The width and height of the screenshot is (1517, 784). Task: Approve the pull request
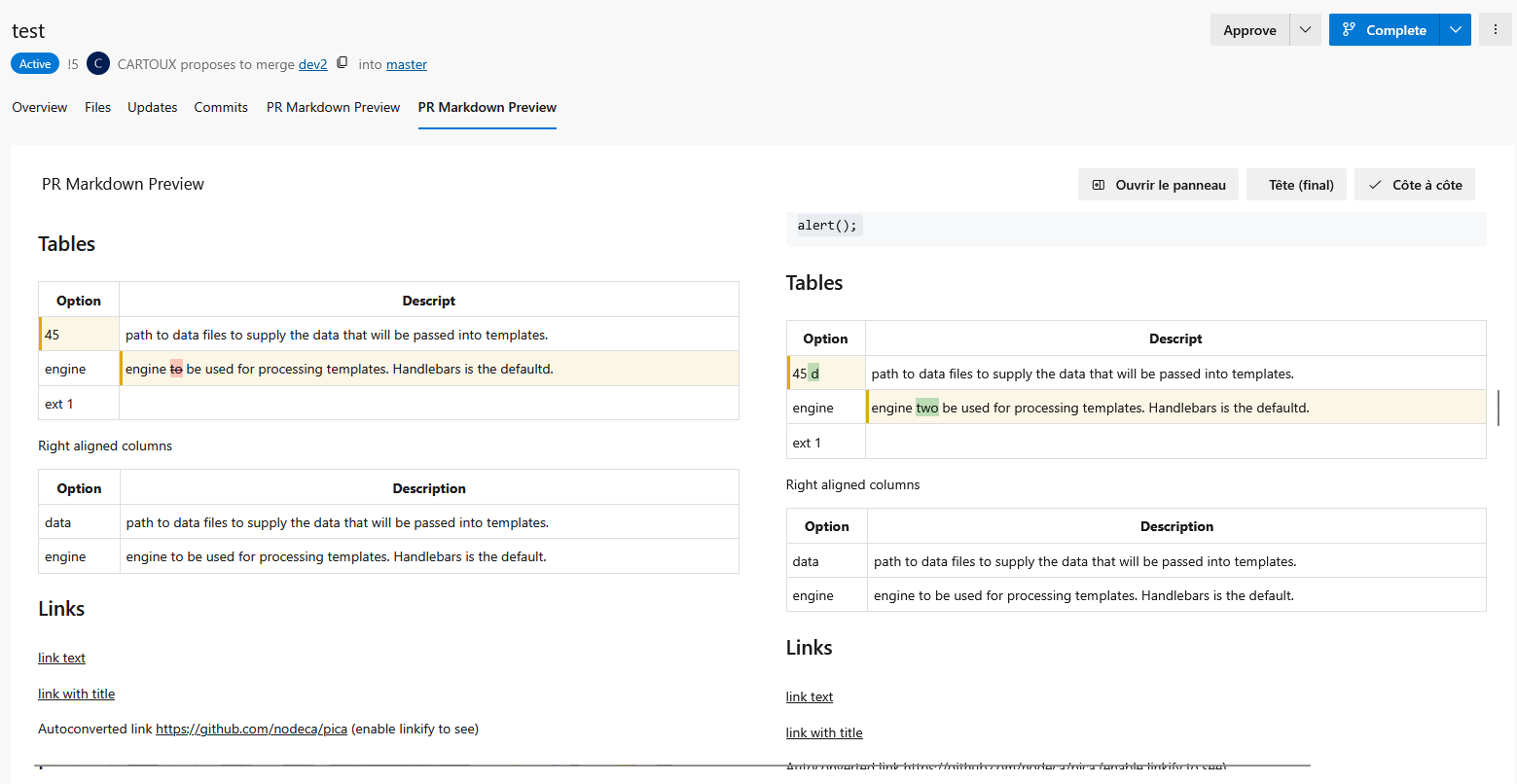coord(1249,29)
